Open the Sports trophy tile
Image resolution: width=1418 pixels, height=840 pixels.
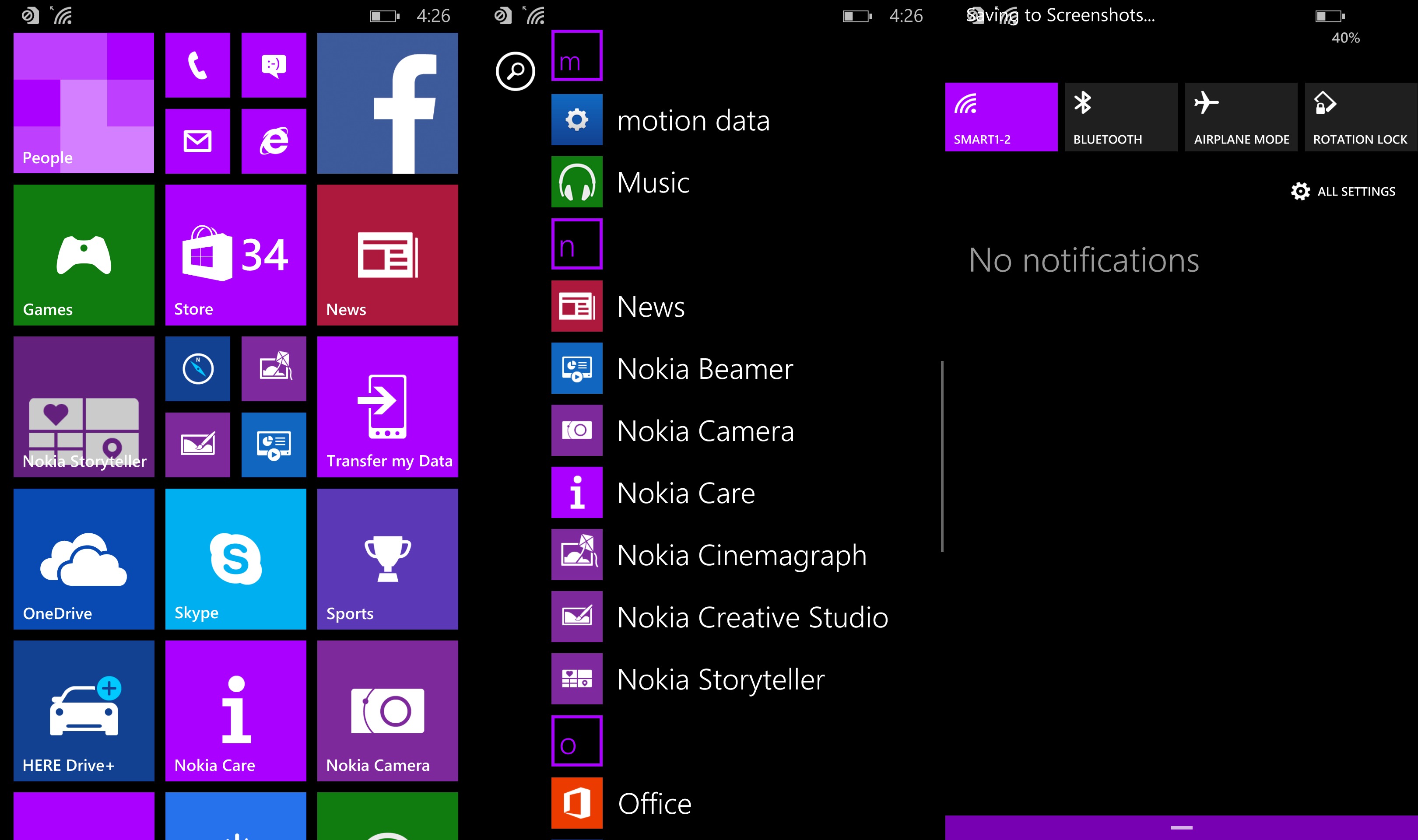pyautogui.click(x=388, y=559)
